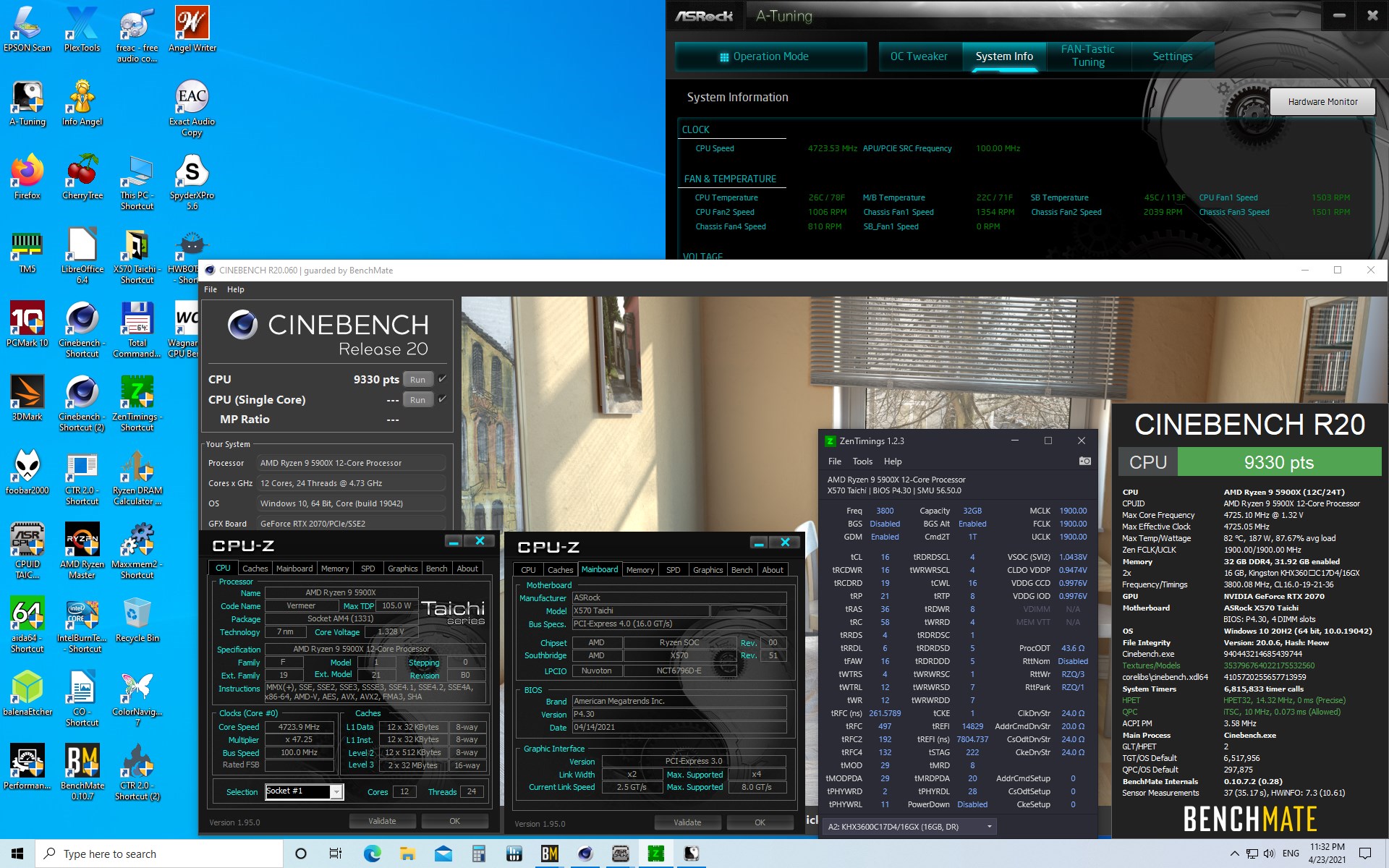The height and width of the screenshot is (868, 1389).
Task: Open the notification center icon
Action: (x=1365, y=854)
